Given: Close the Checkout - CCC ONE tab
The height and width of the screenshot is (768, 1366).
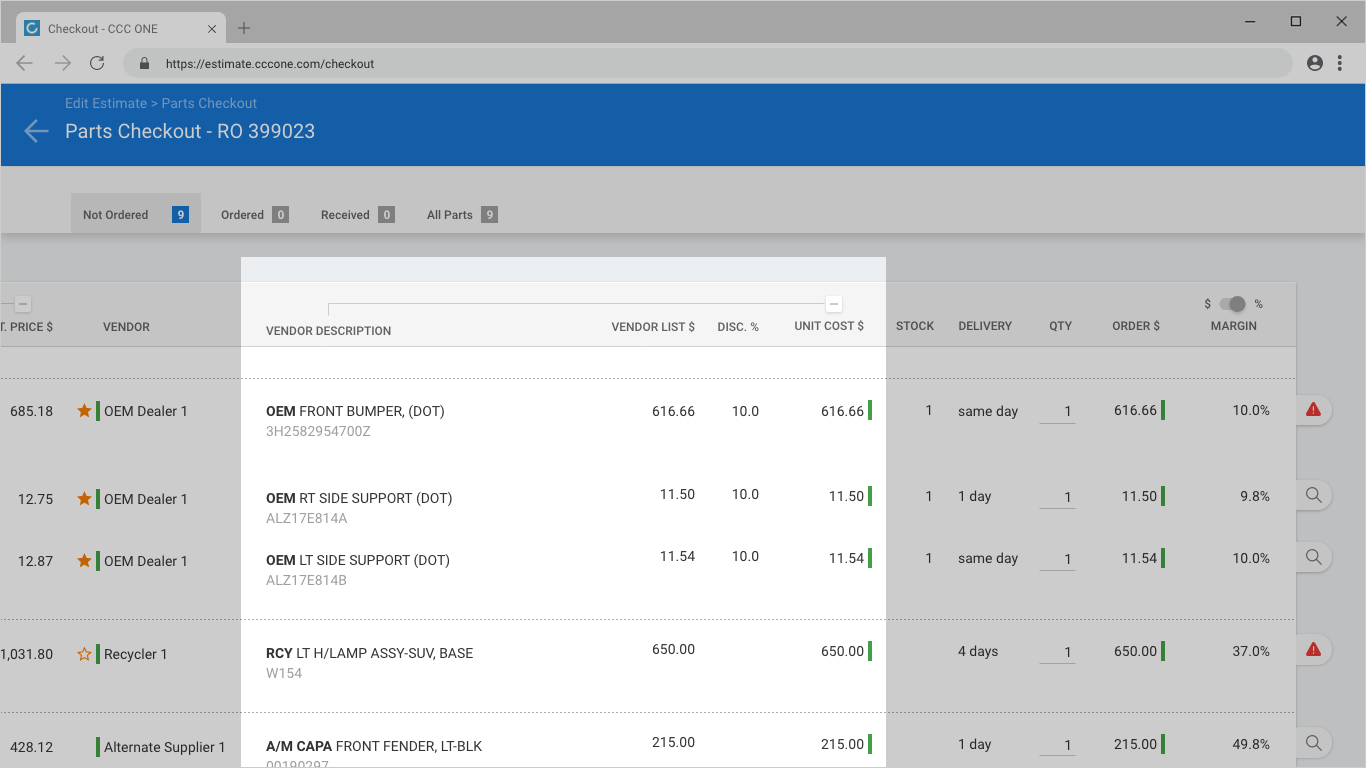Looking at the screenshot, I should [212, 29].
